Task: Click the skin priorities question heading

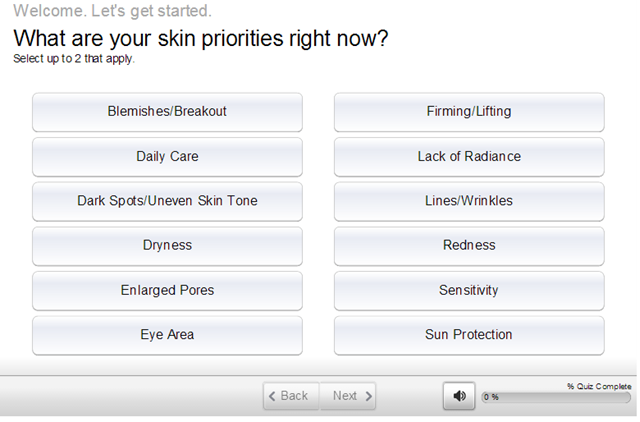Action: click(x=201, y=39)
